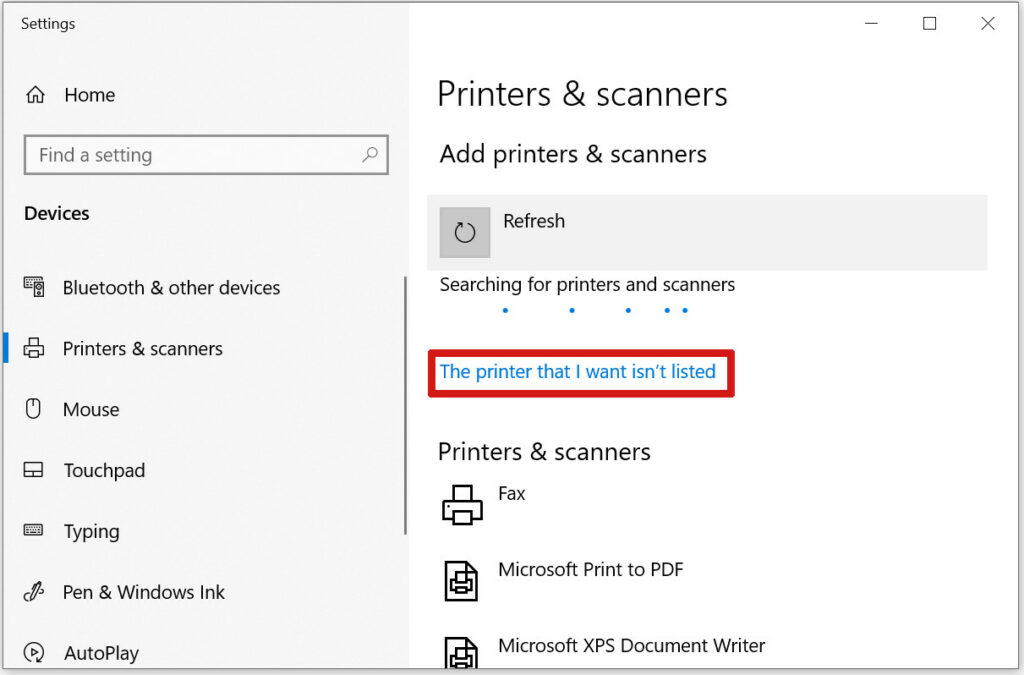Viewport: 1024px width, 675px height.
Task: Click the Typing keyboard icon
Action: 33,529
